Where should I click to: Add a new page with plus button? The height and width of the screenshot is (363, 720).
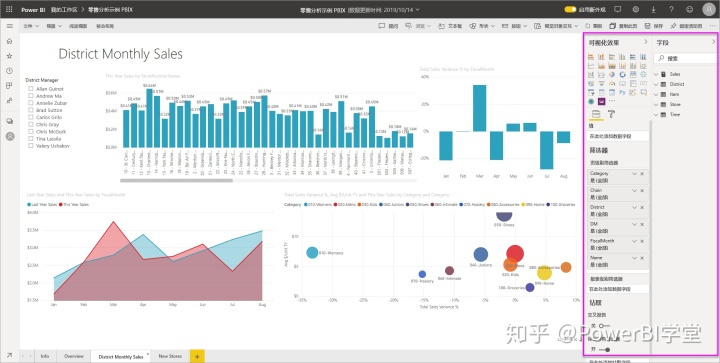click(x=197, y=356)
